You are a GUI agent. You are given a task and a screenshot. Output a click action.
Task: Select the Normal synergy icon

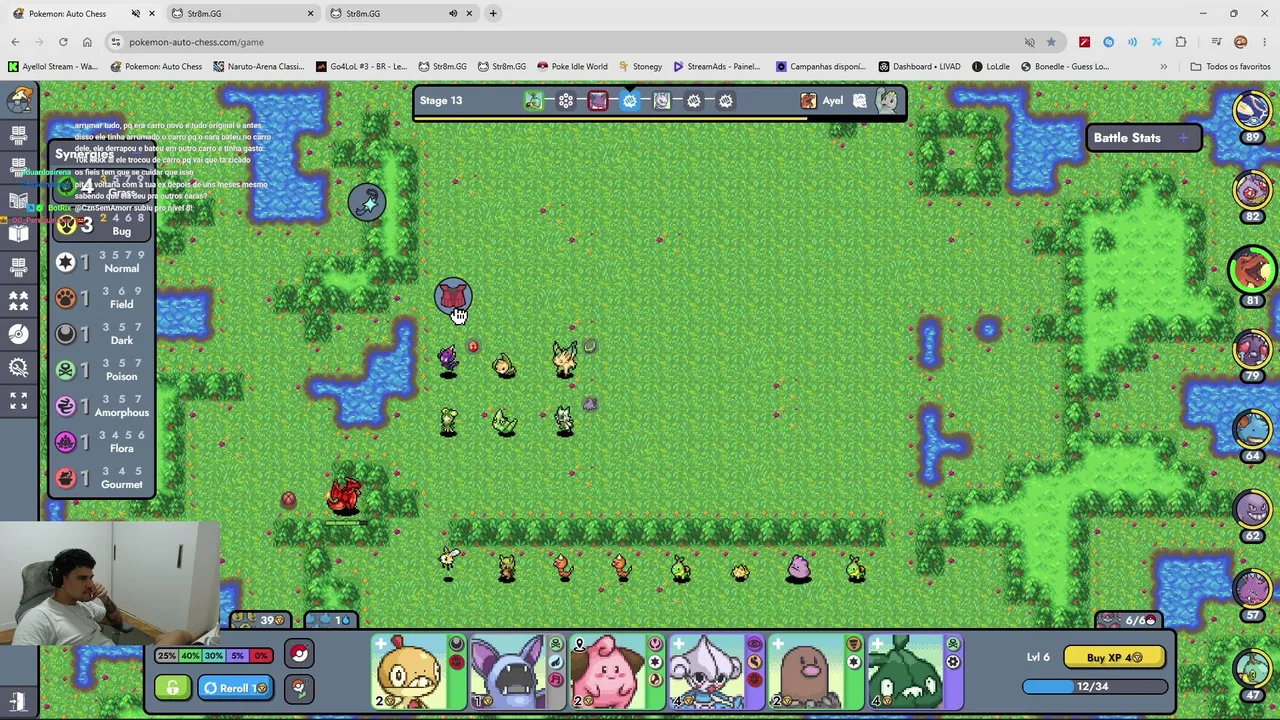click(66, 262)
